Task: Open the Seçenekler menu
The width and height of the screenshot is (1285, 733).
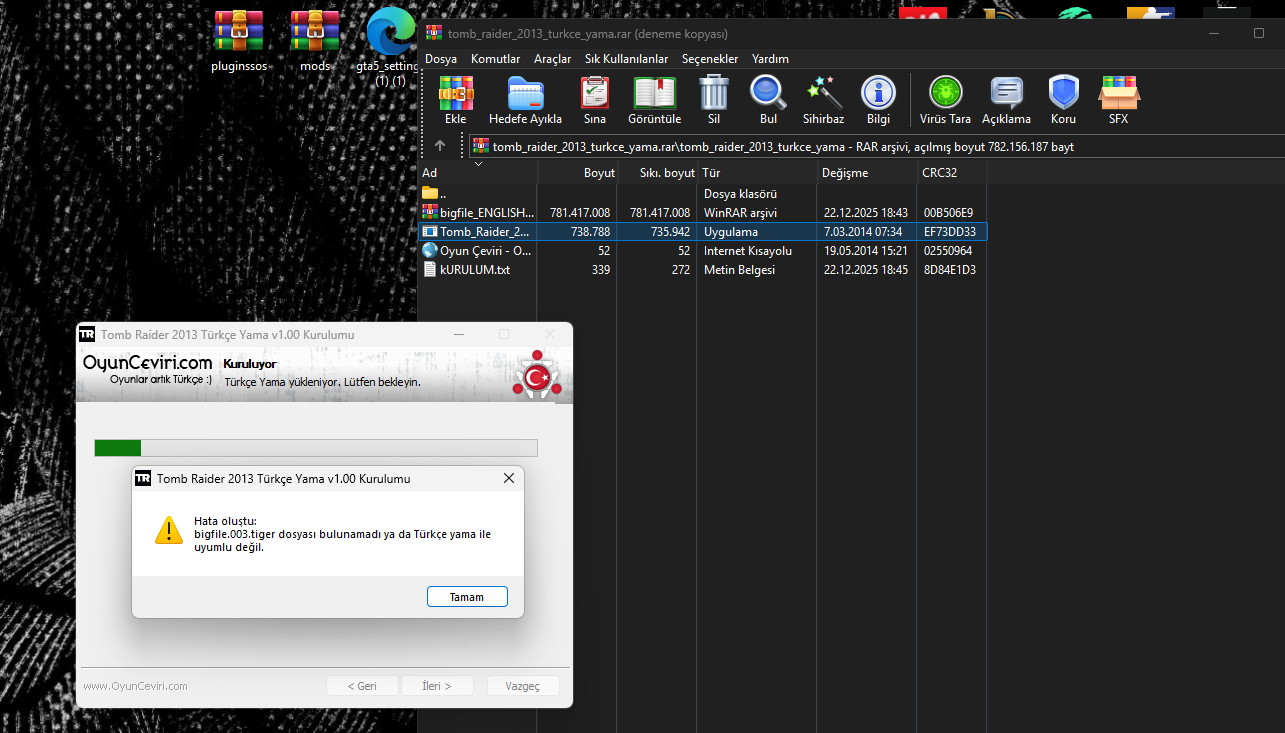Action: pyautogui.click(x=710, y=59)
